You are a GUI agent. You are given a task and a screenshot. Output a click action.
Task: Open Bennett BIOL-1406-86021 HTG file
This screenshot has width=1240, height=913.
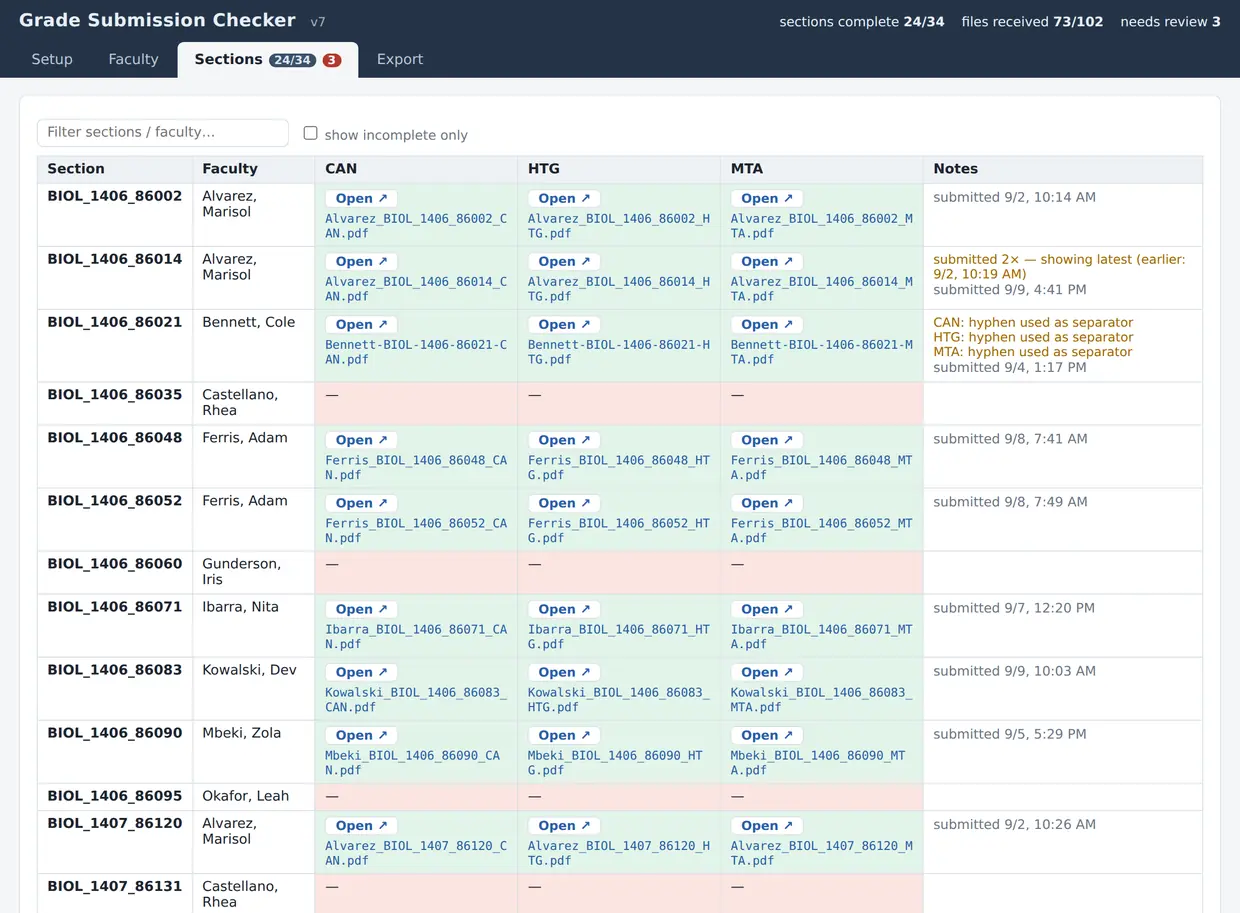564,325
